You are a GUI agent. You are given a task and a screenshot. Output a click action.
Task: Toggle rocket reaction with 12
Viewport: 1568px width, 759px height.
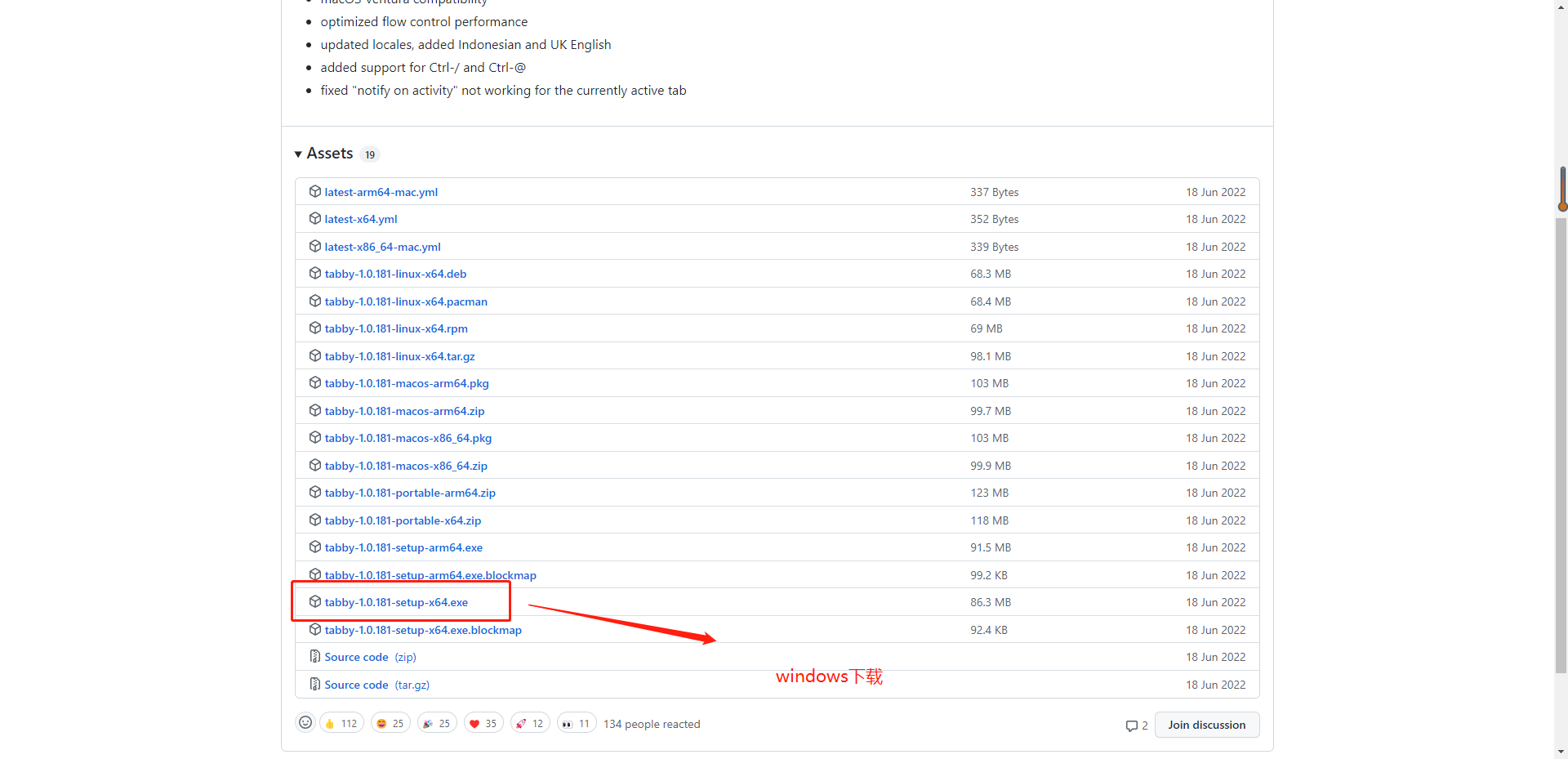[x=530, y=723]
